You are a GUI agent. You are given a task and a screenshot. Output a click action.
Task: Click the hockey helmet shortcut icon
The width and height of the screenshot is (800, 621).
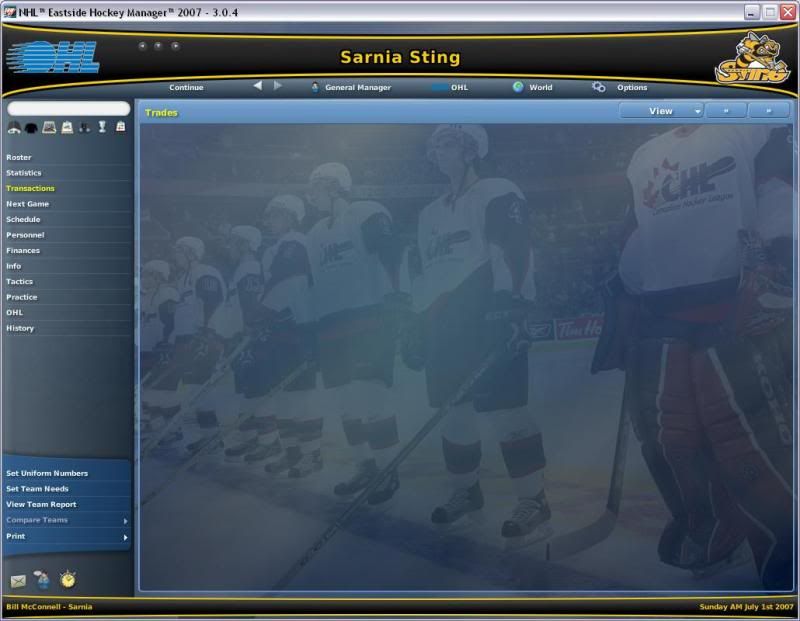(x=14, y=128)
